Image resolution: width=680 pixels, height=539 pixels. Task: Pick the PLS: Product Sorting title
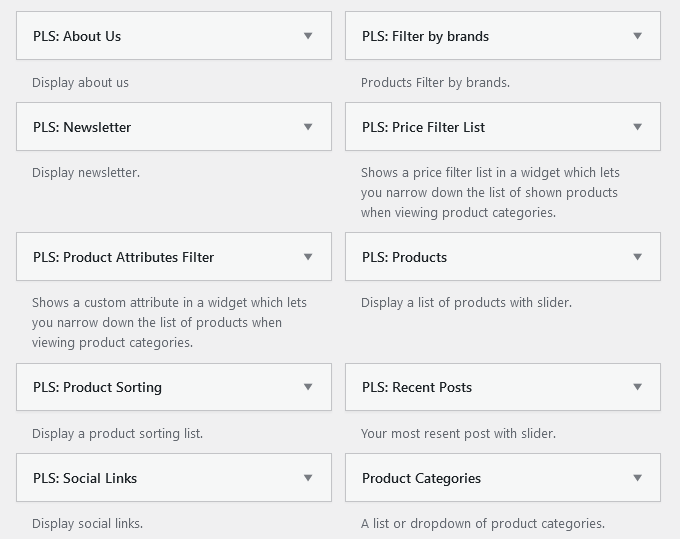coord(97,387)
